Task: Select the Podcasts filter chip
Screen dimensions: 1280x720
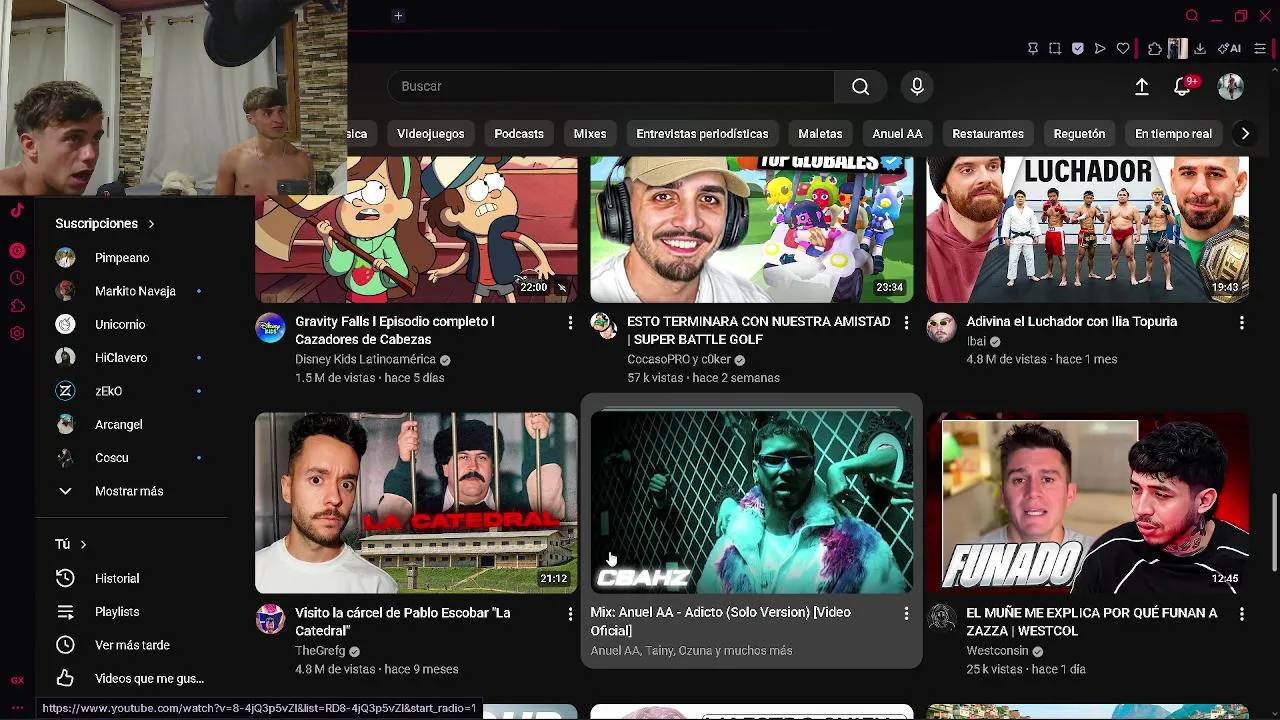Action: (519, 133)
